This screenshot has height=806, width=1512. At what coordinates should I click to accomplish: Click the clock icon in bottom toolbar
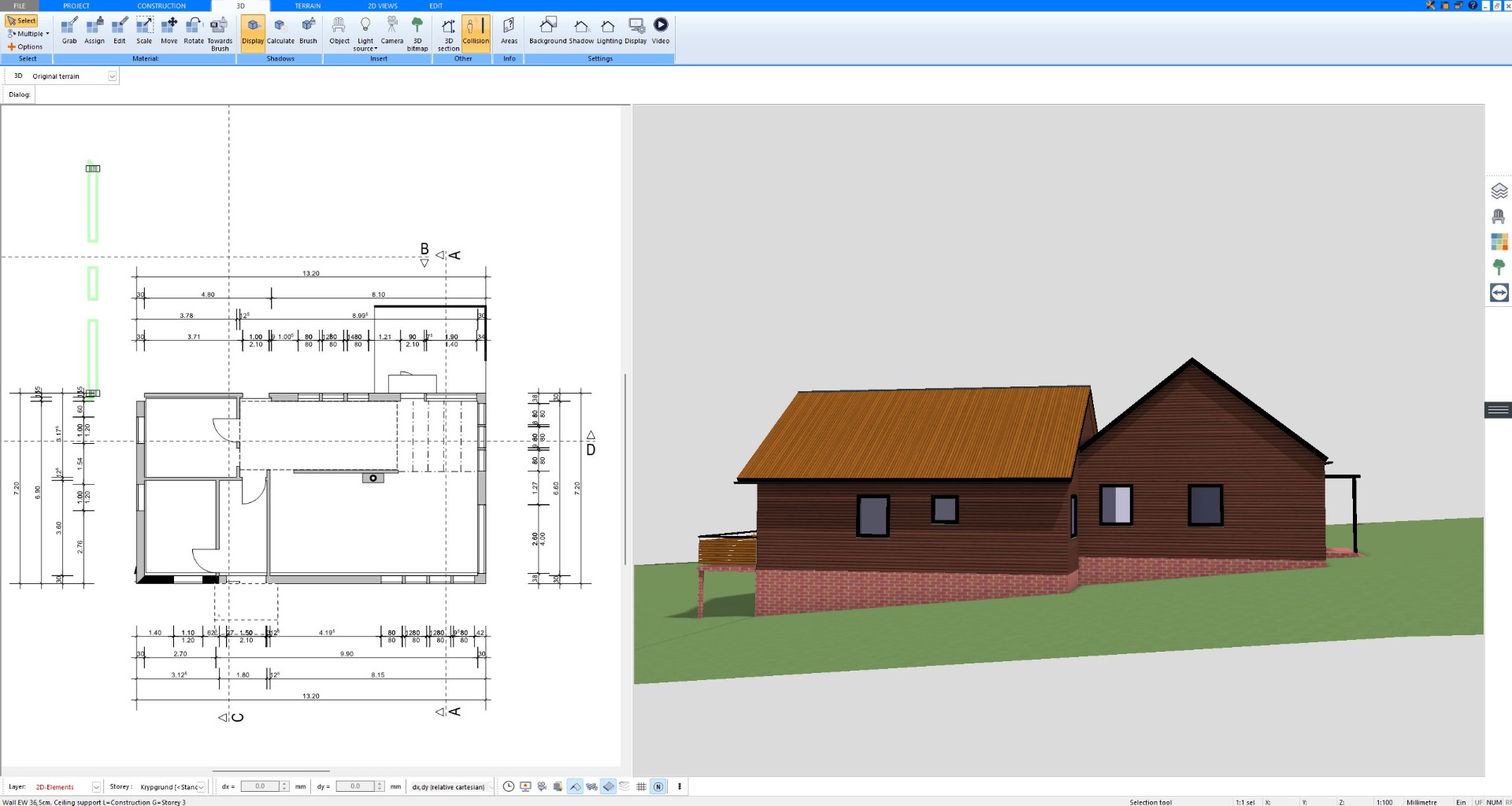click(x=509, y=786)
